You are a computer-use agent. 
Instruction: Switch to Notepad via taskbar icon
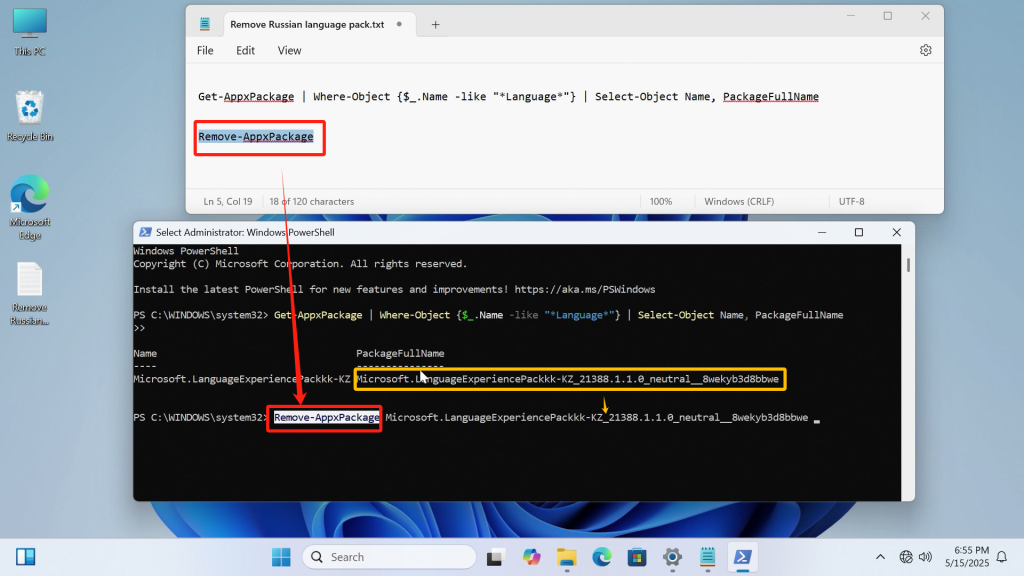click(707, 557)
